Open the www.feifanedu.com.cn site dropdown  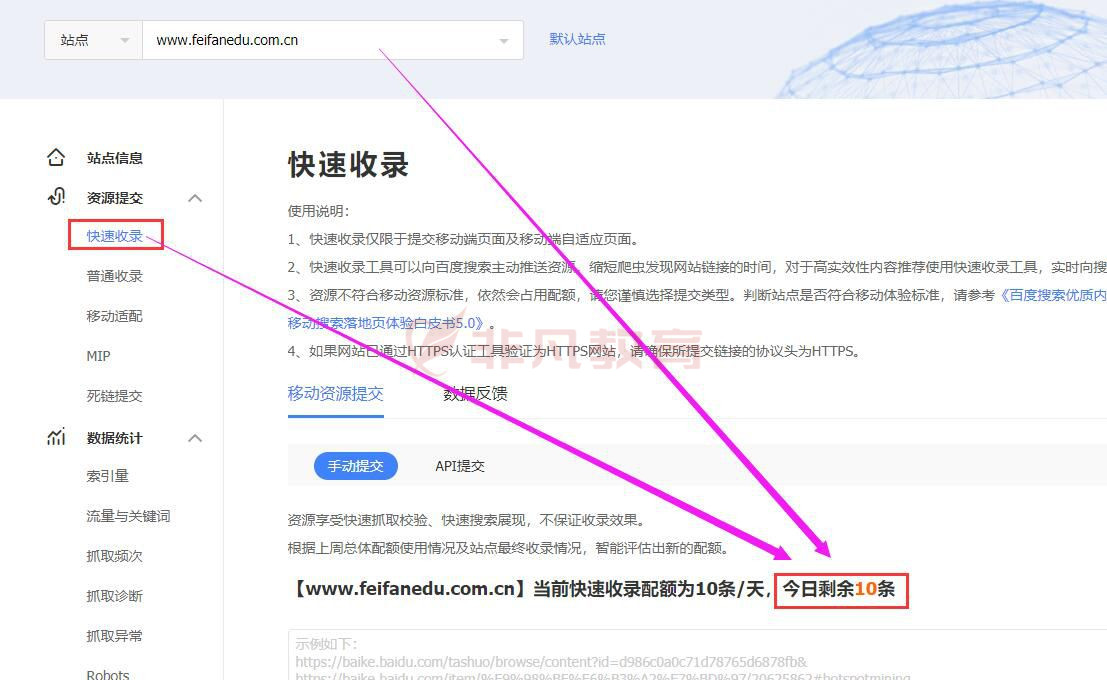click(333, 40)
